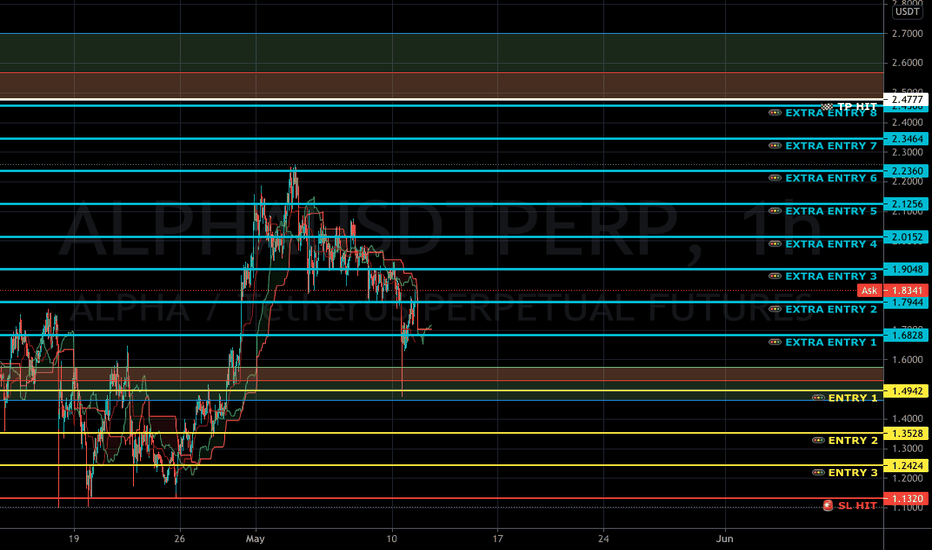This screenshot has height=550, width=932.
Task: Click the white 2.4777 price label
Action: [907, 99]
